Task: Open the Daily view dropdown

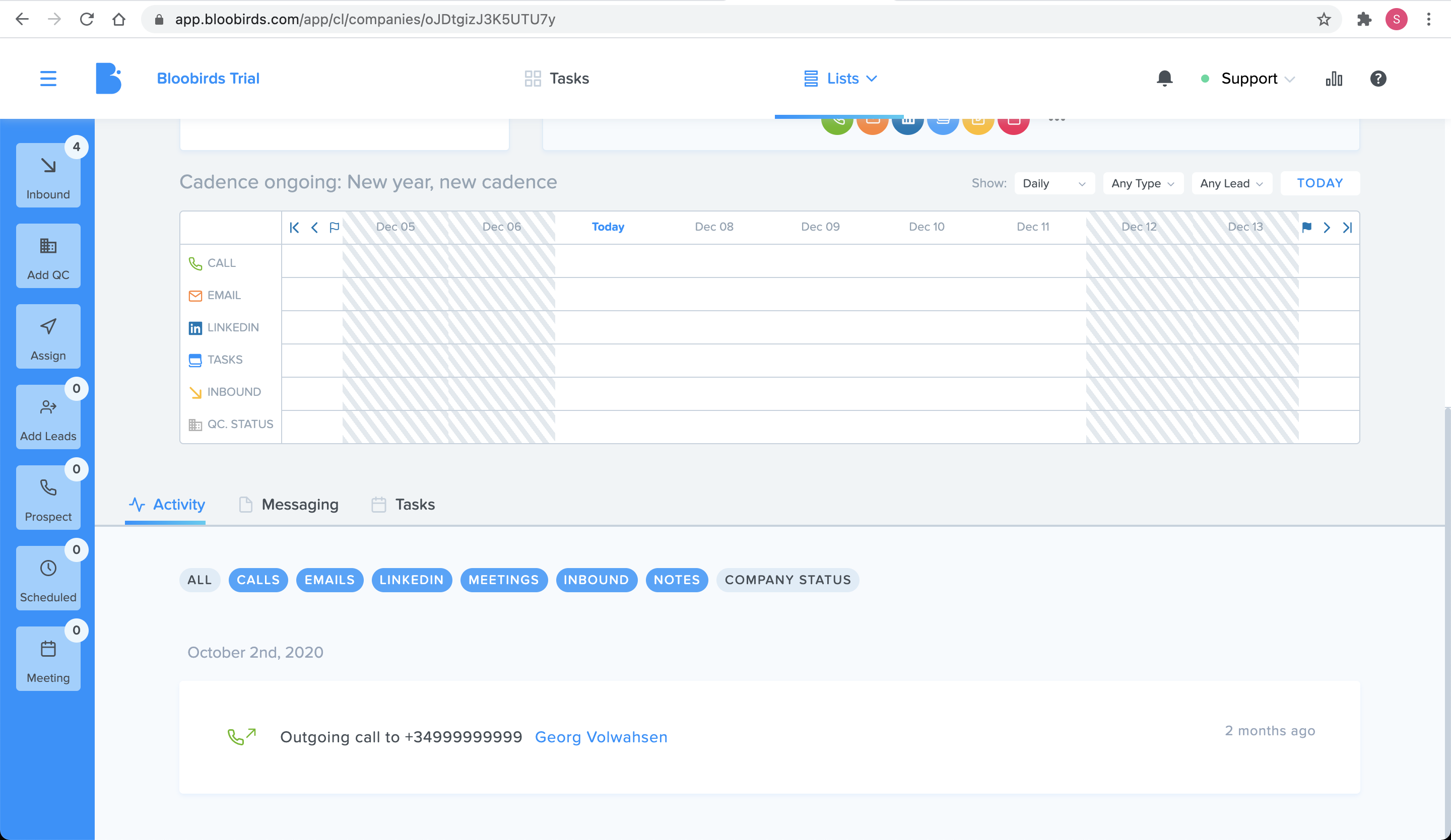Action: (1054, 183)
